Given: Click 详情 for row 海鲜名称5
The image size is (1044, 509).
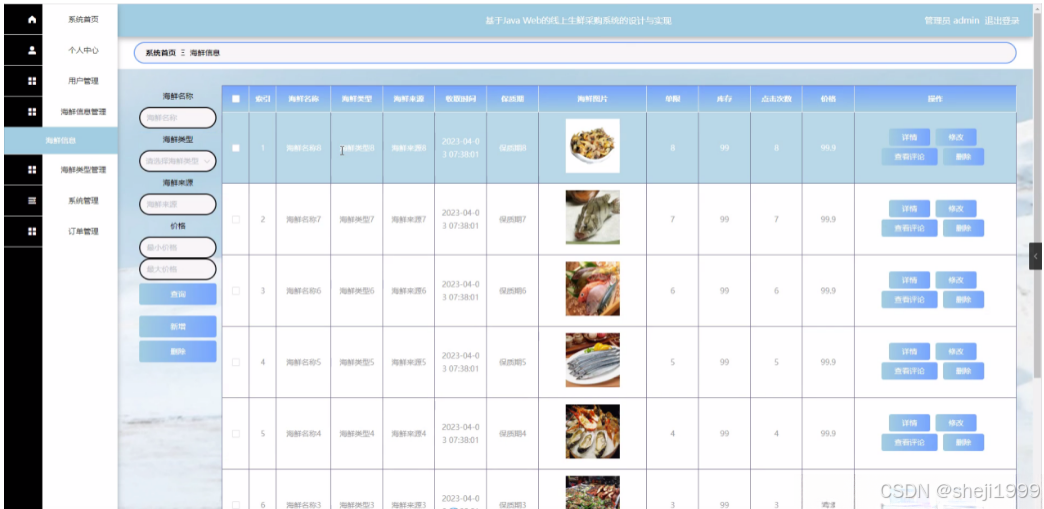Looking at the screenshot, I should tap(909, 351).
